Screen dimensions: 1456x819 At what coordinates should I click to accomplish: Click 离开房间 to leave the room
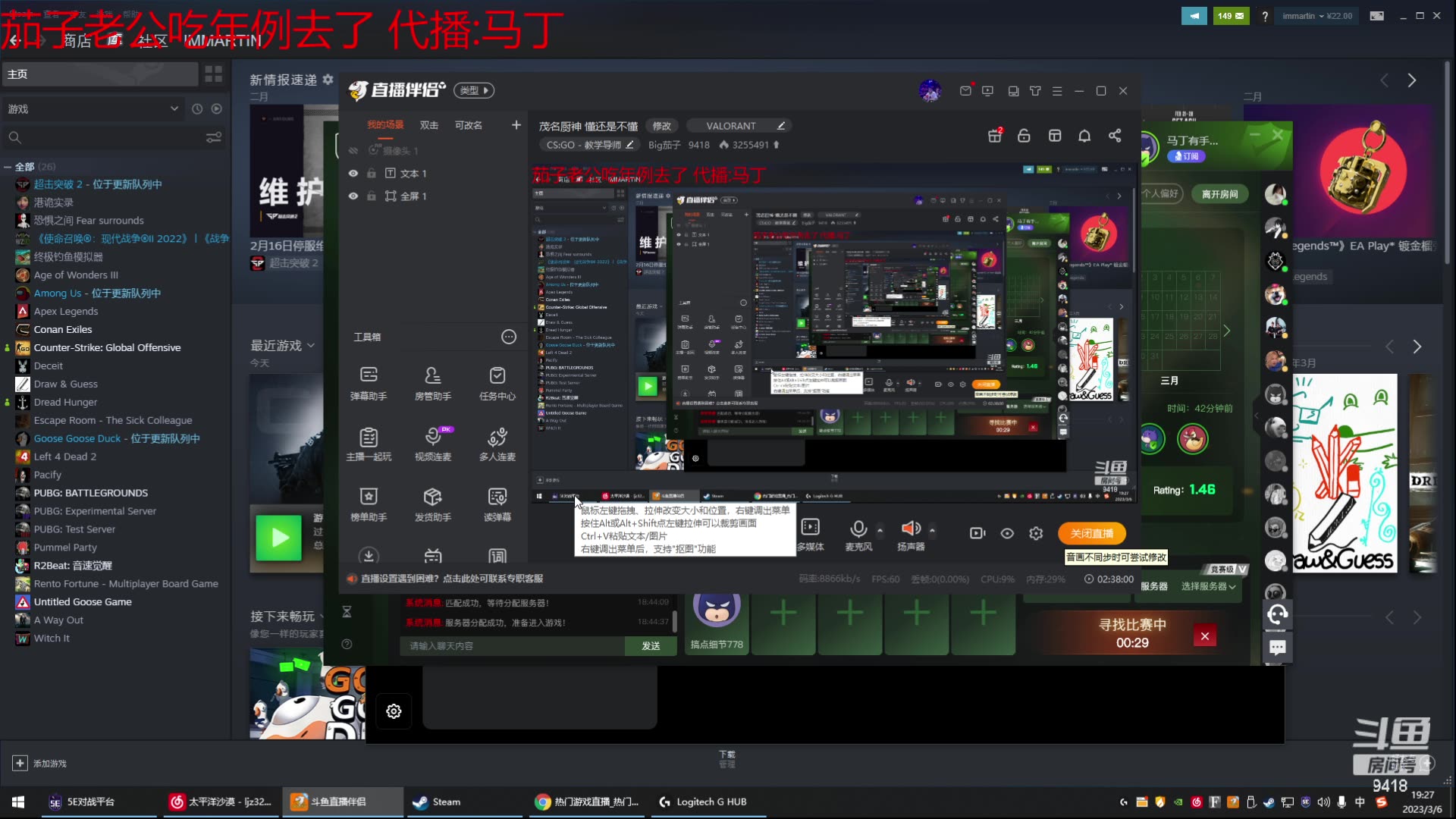(x=1219, y=194)
